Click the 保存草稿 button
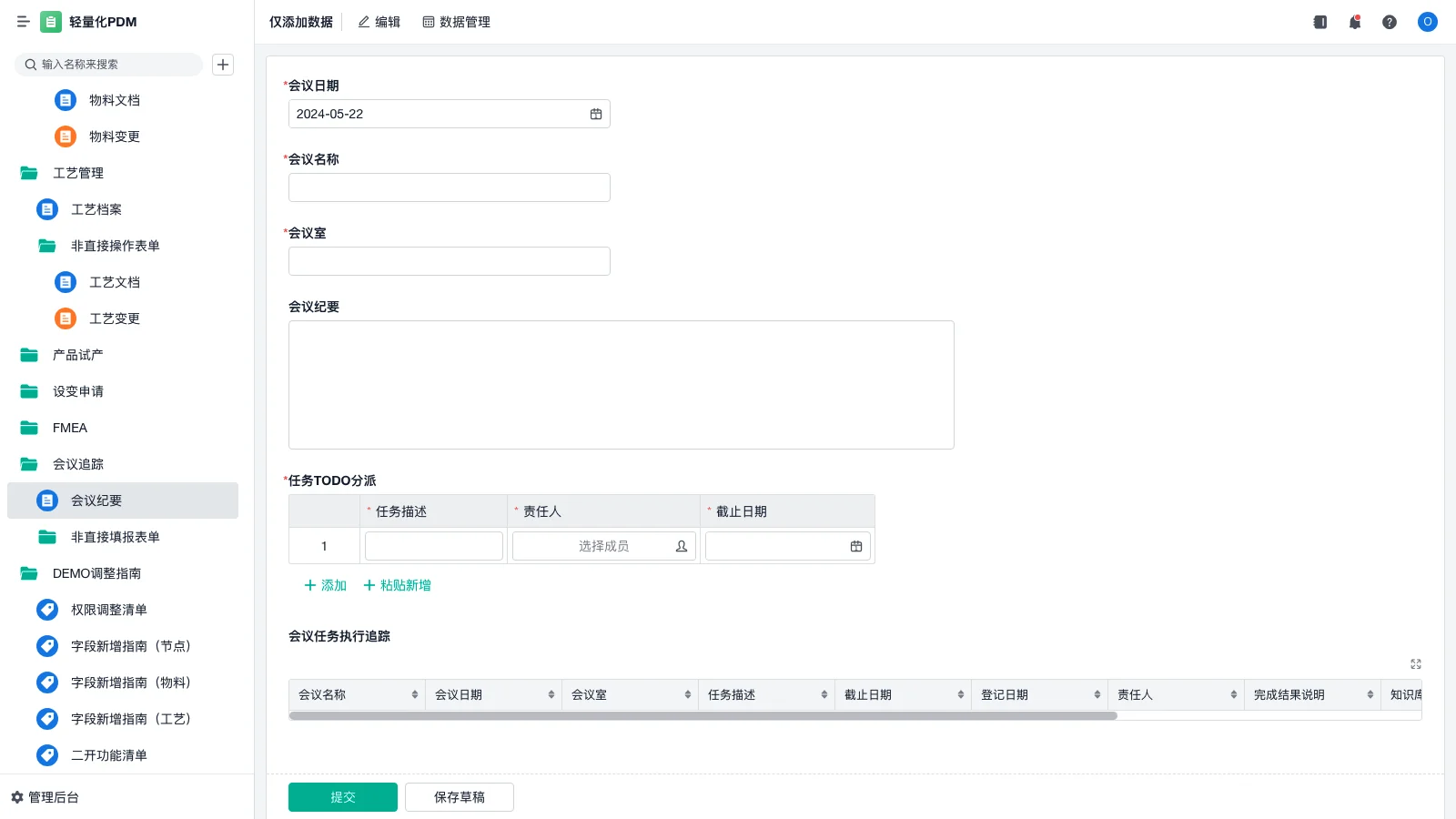This screenshot has width=1456, height=819. pos(459,797)
